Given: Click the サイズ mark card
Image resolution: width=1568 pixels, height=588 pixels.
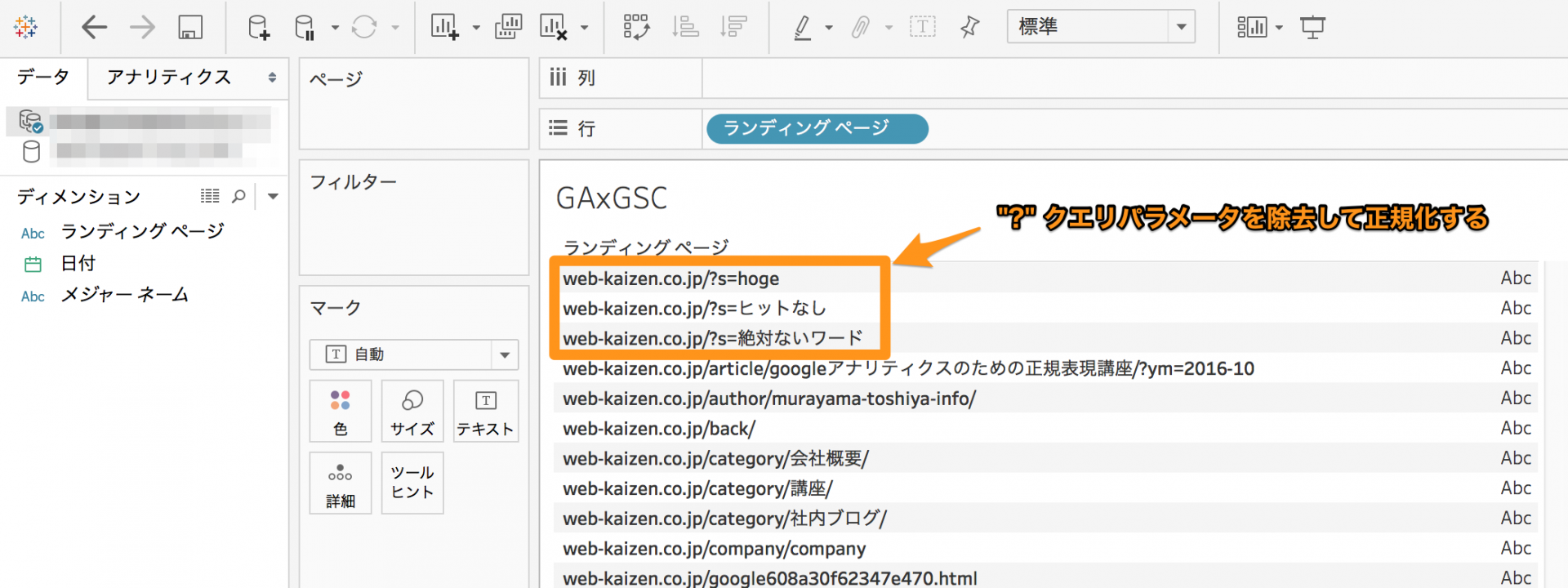Looking at the screenshot, I should [412, 411].
